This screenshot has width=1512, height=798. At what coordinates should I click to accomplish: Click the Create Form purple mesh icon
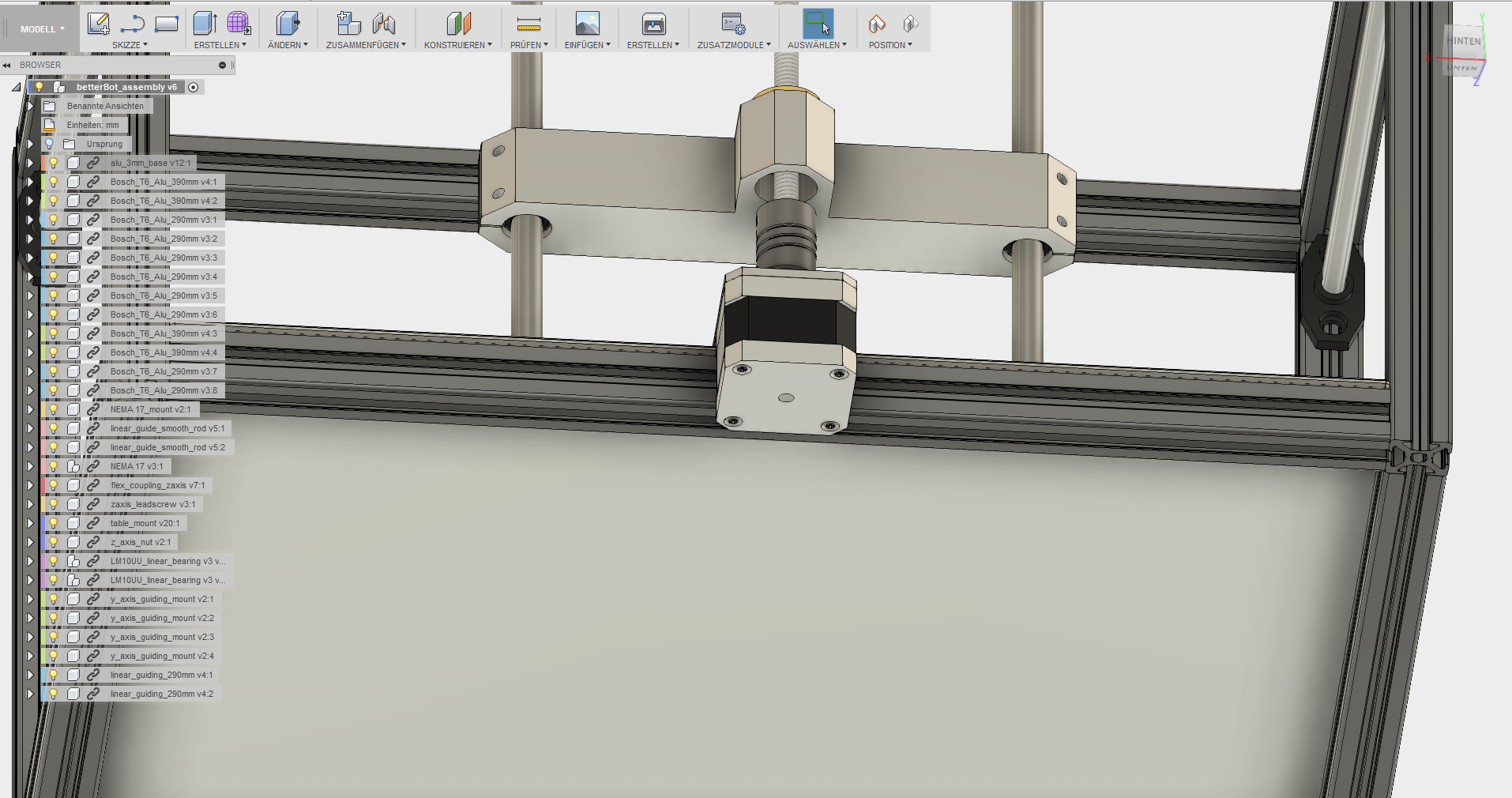pyautogui.click(x=239, y=24)
